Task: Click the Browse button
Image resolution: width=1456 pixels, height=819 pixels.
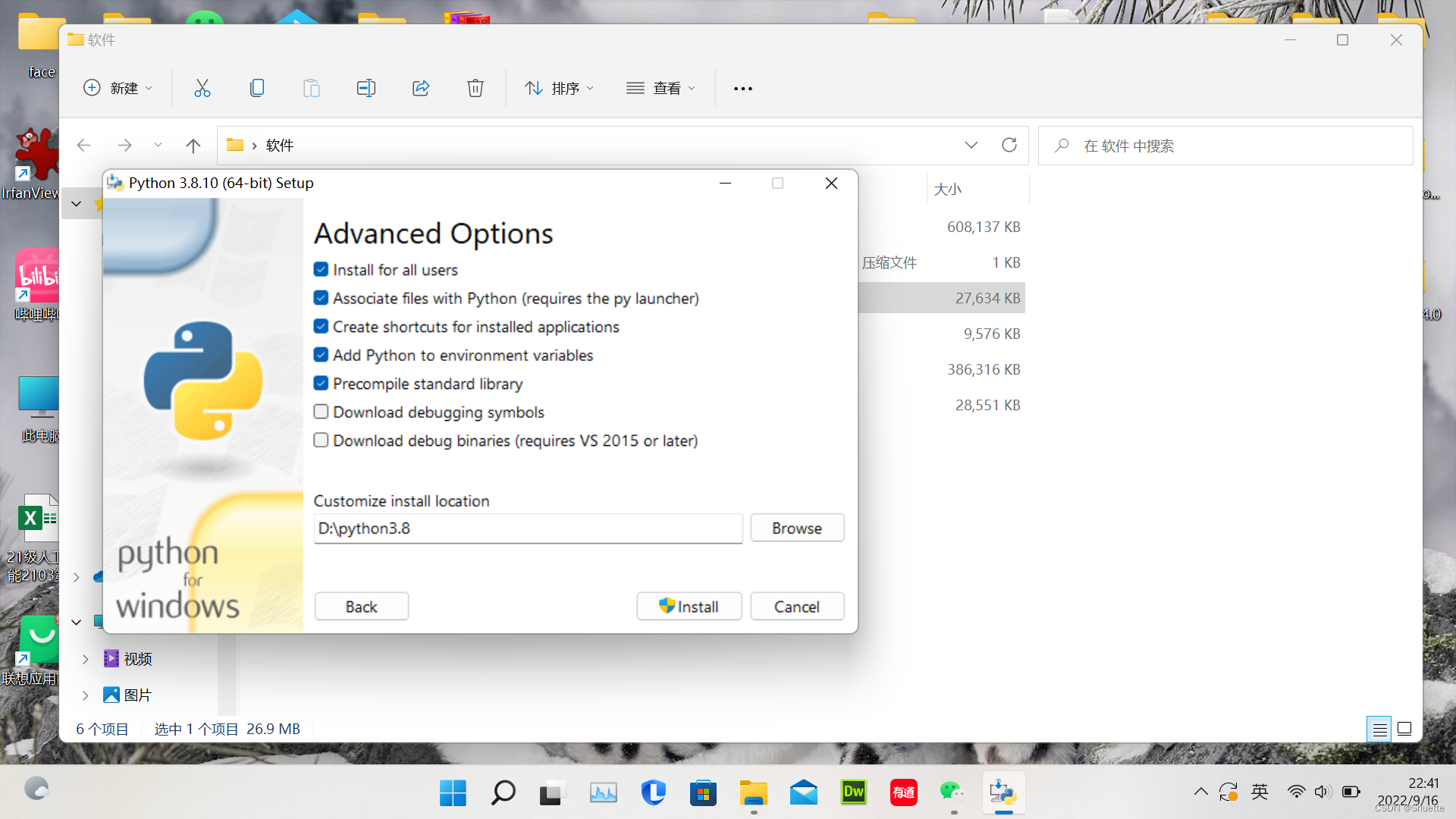Action: click(x=796, y=528)
